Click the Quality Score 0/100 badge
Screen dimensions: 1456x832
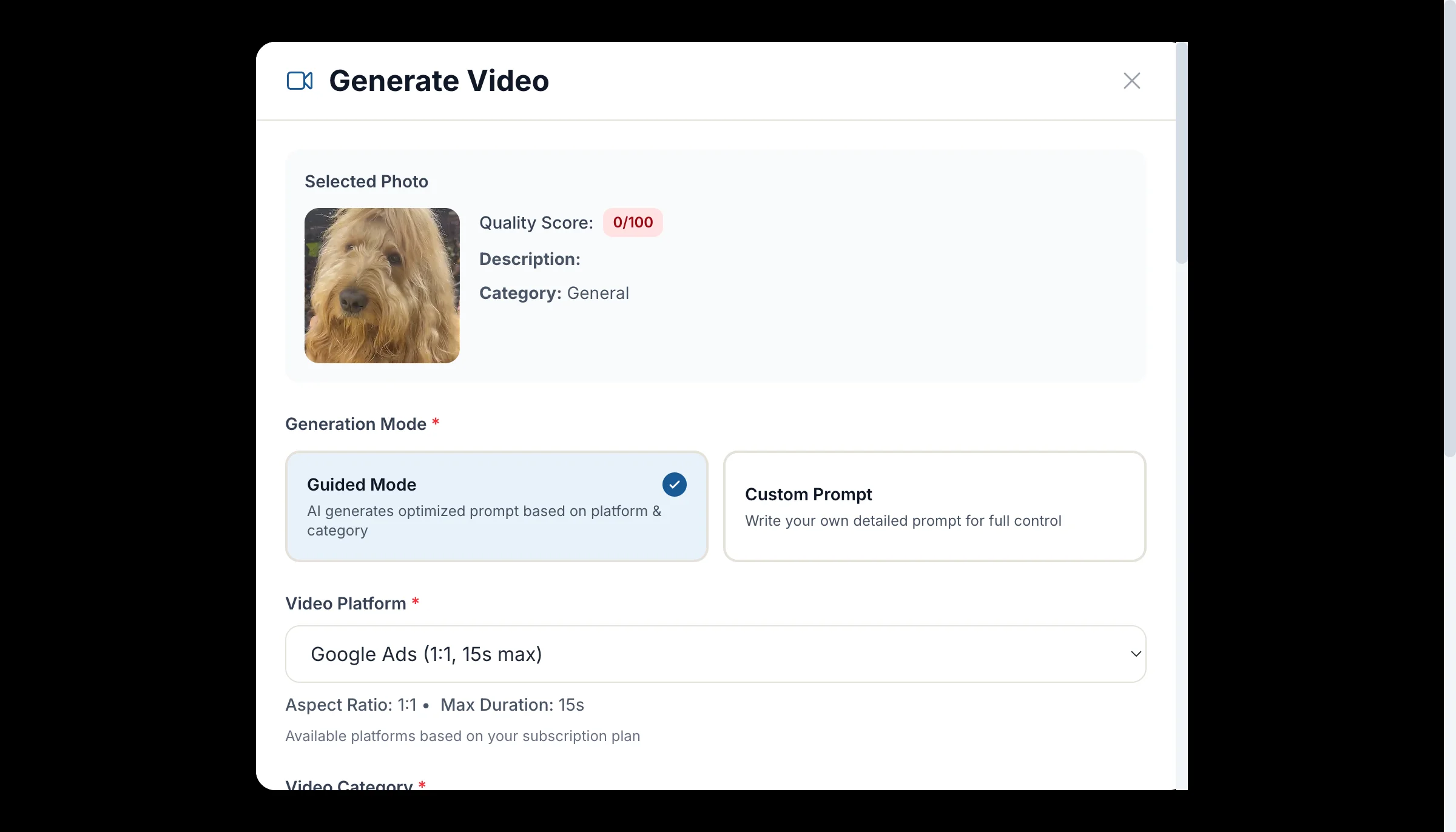633,223
